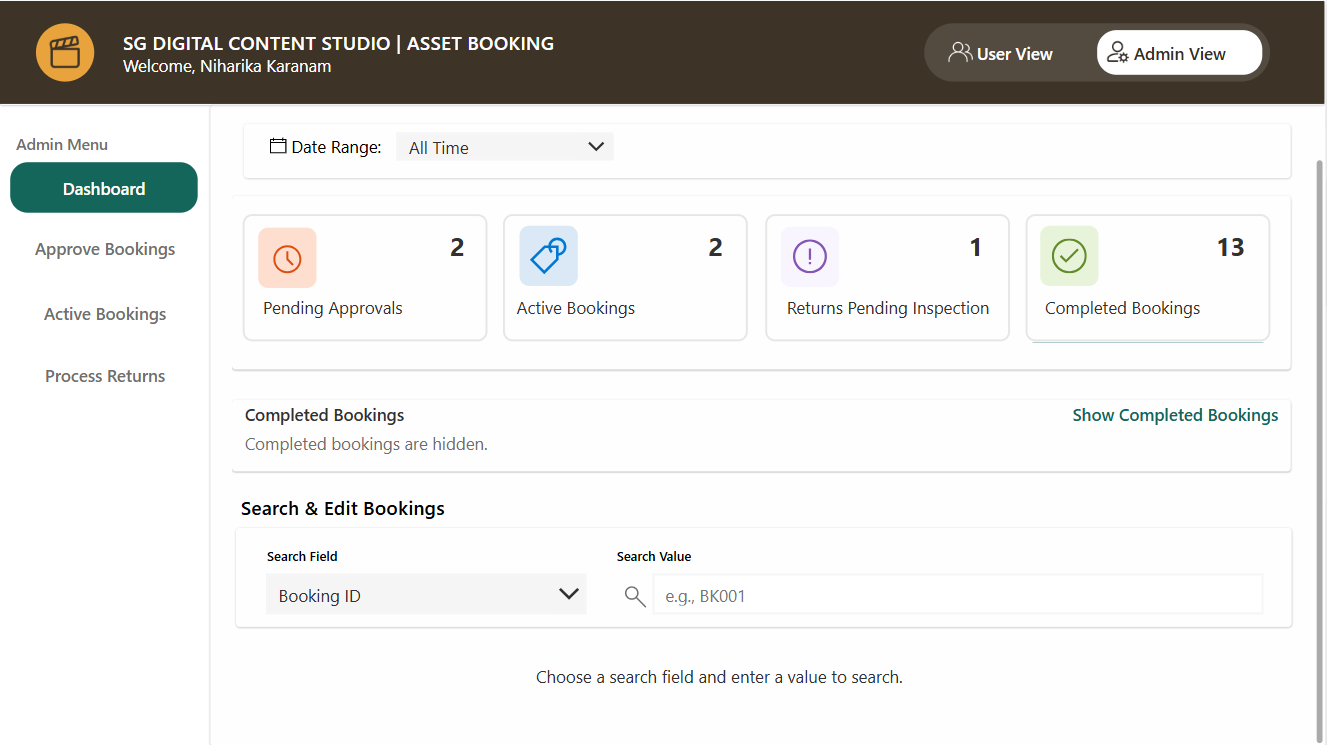Switch to User View
The height and width of the screenshot is (745, 1327).
click(x=1001, y=53)
